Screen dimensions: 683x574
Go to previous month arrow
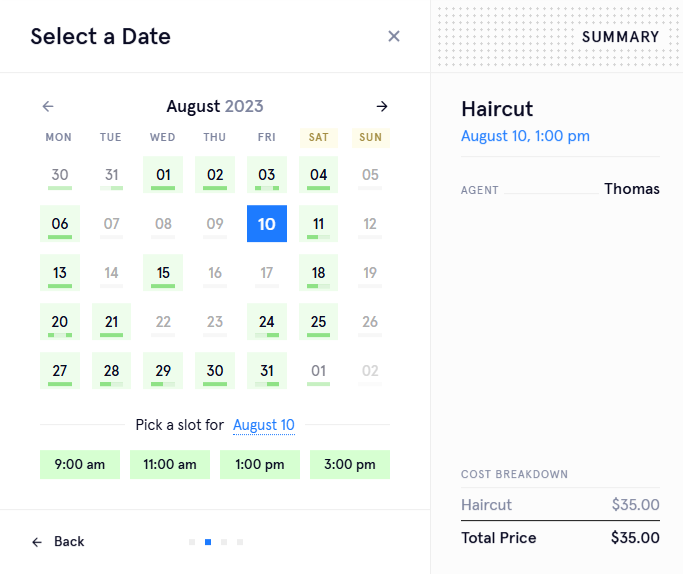[x=48, y=106]
